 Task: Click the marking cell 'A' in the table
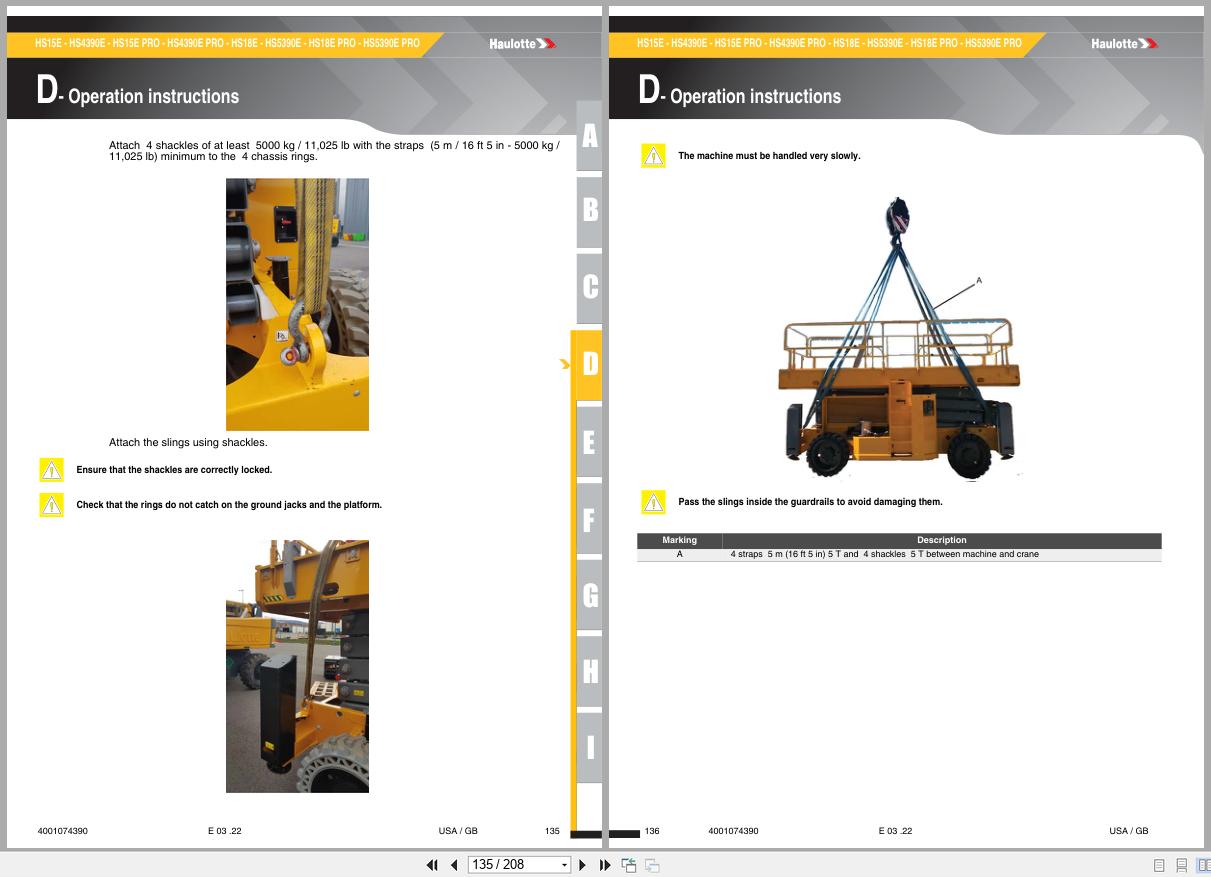680,554
